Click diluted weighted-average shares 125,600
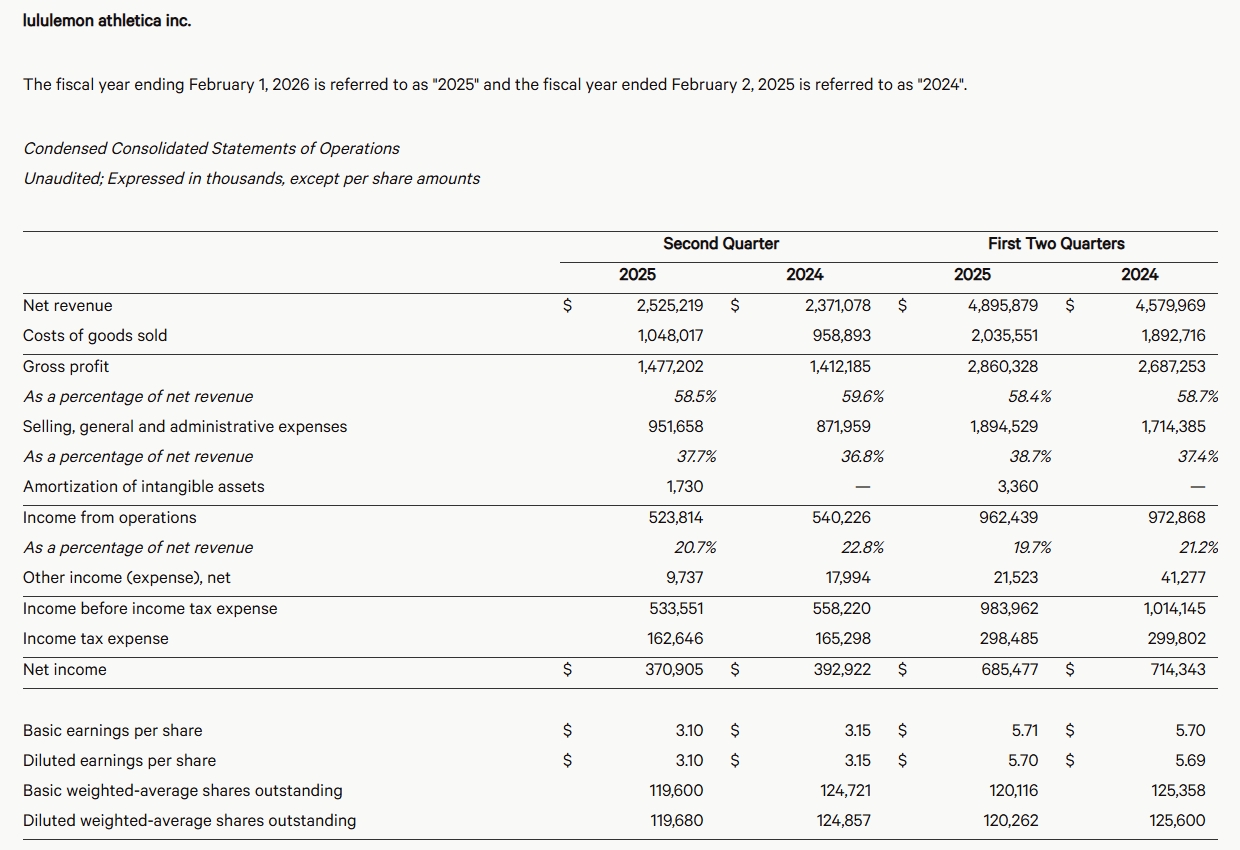Image resolution: width=1240 pixels, height=850 pixels. pos(1179,821)
